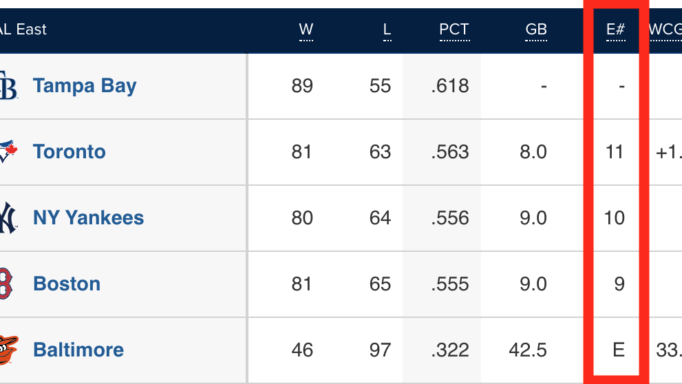Open the NY Yankees team link
The image size is (682, 384).
(88, 217)
